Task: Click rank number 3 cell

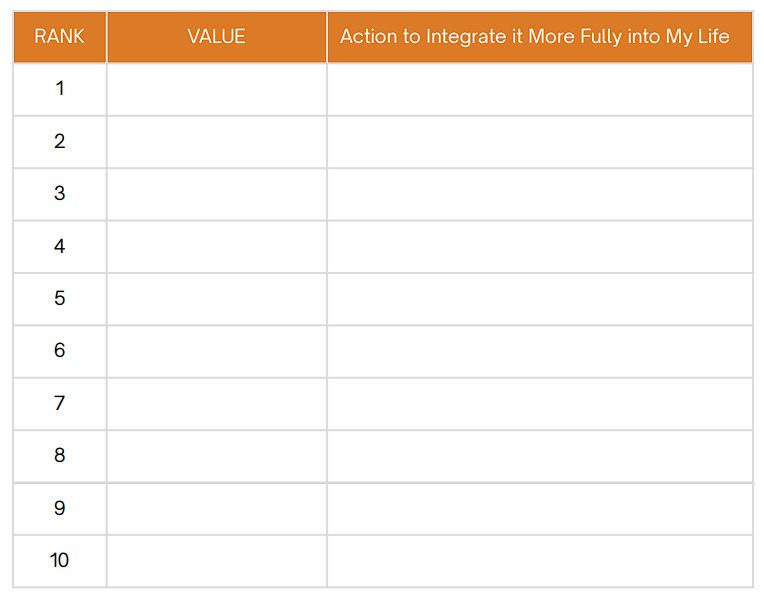Action: (x=59, y=194)
